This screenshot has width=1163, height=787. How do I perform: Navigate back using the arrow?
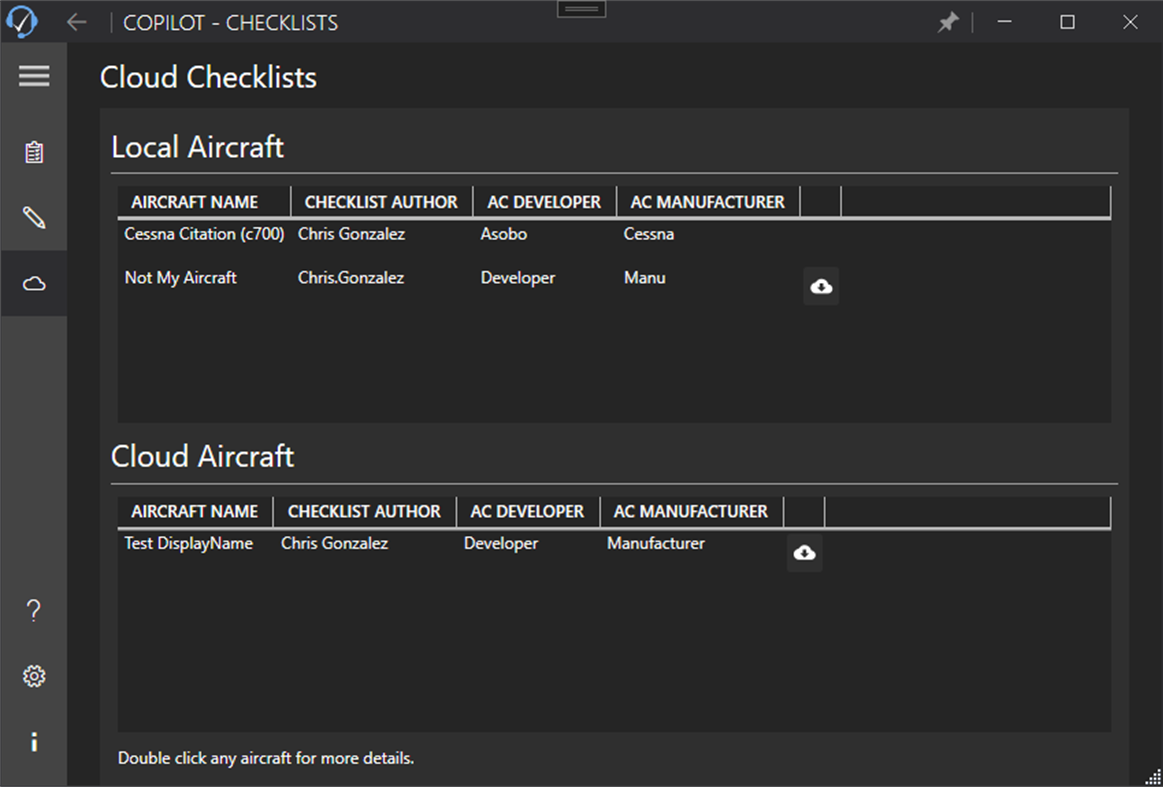[77, 21]
